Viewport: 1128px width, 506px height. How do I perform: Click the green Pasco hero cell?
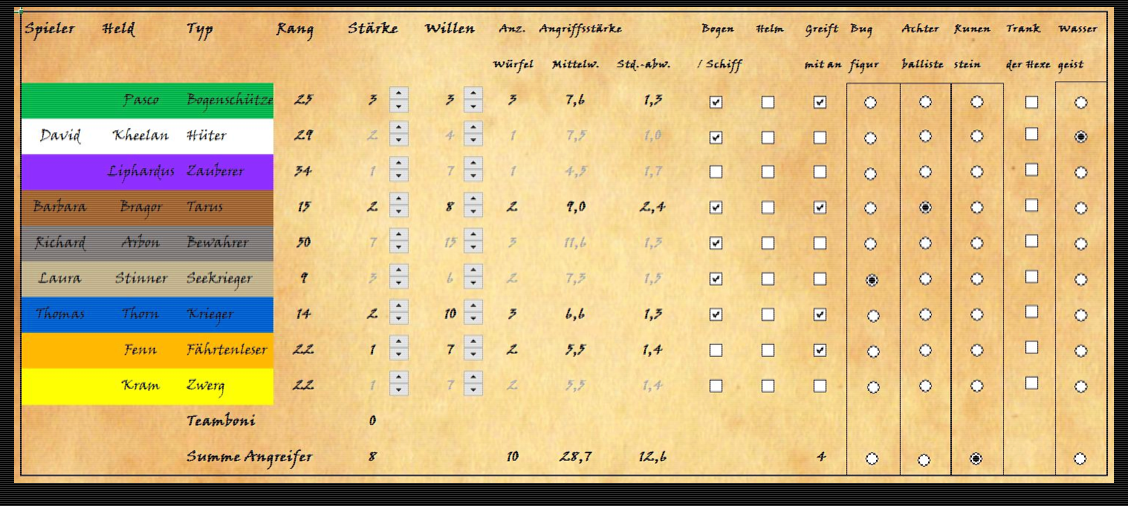(141, 100)
